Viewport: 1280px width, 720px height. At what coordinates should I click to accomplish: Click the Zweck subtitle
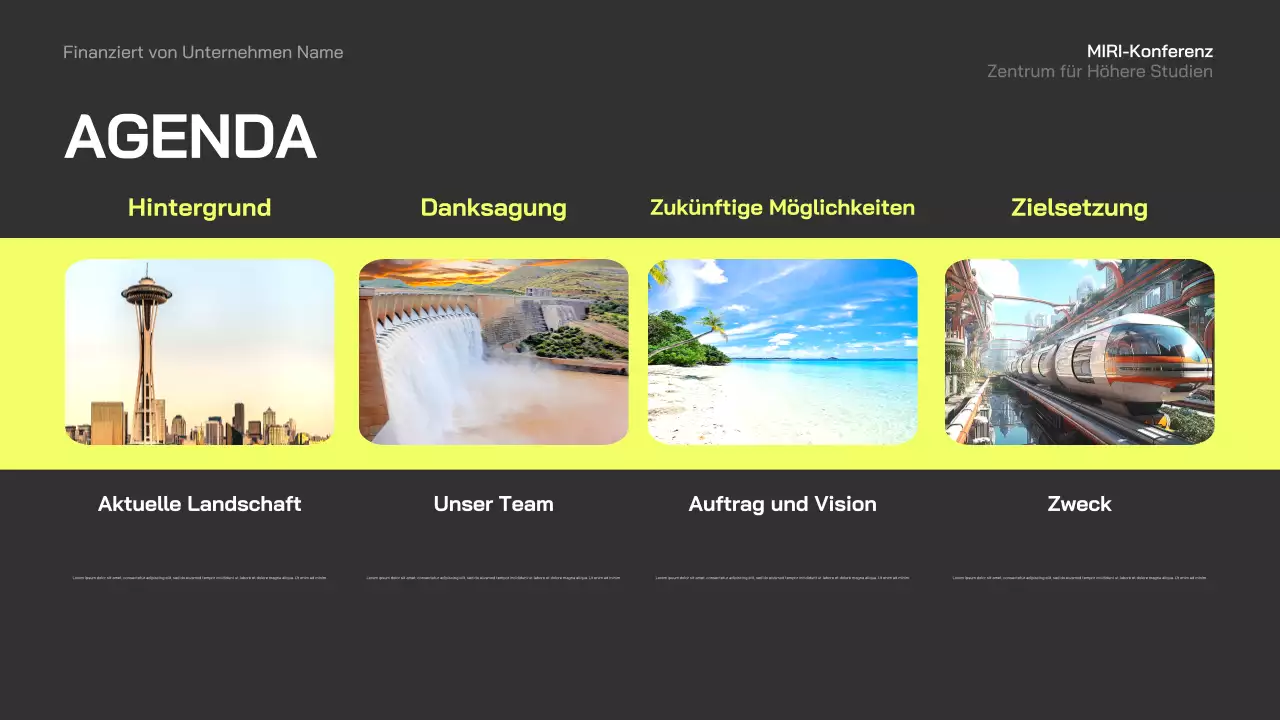pyautogui.click(x=1080, y=504)
